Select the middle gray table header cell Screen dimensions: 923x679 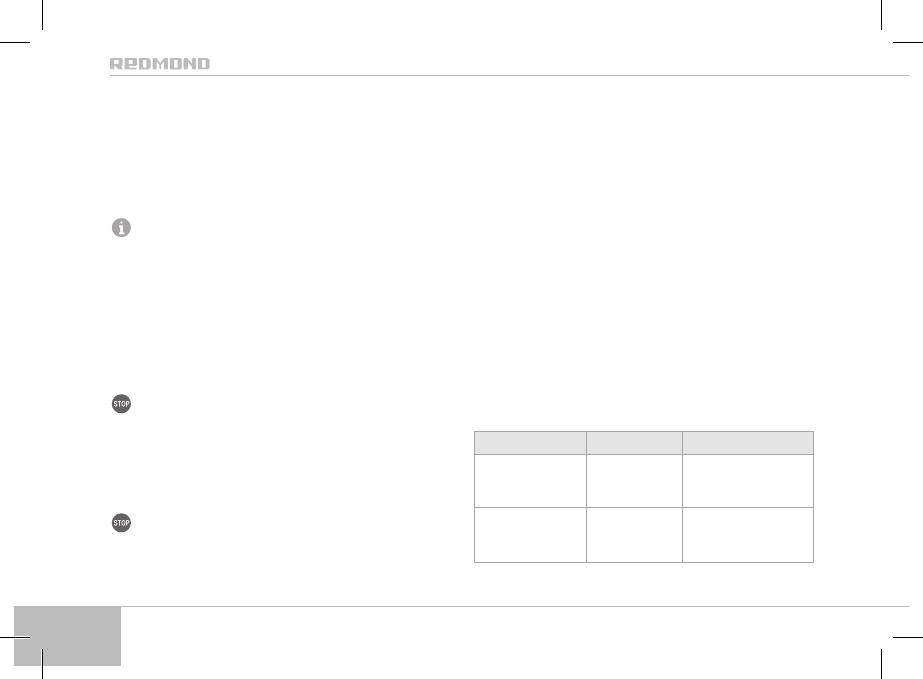click(x=634, y=443)
